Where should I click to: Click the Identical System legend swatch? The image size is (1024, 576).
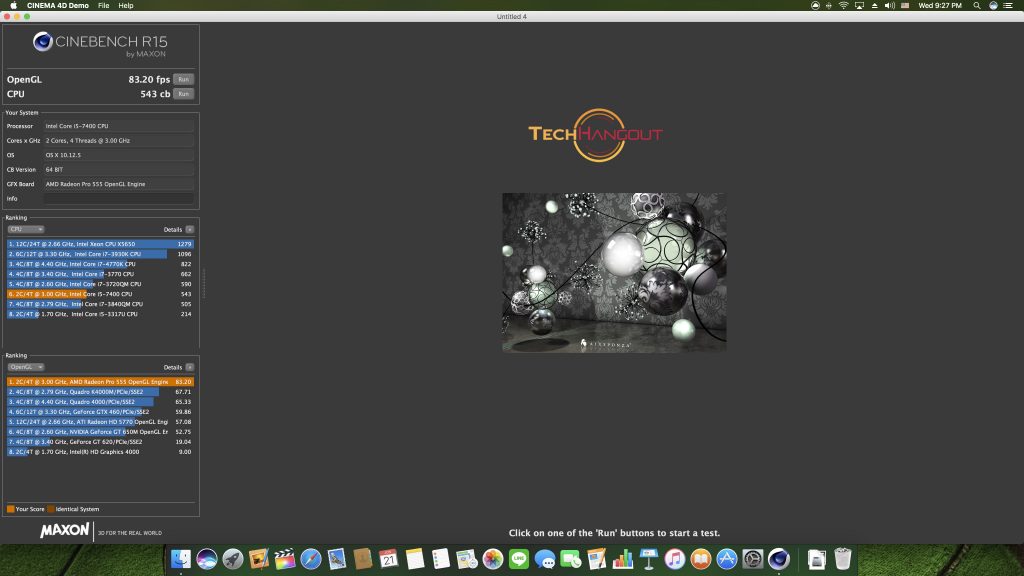51,509
